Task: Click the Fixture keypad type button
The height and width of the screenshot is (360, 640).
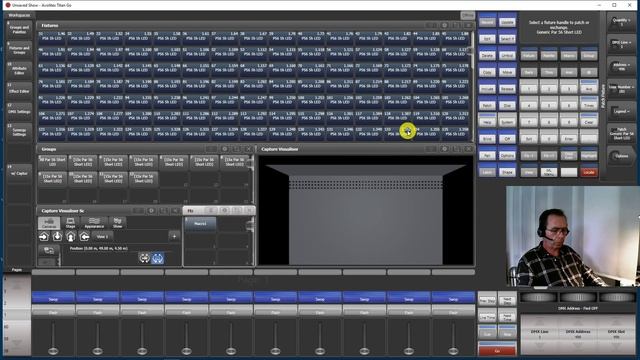Action: [529, 55]
